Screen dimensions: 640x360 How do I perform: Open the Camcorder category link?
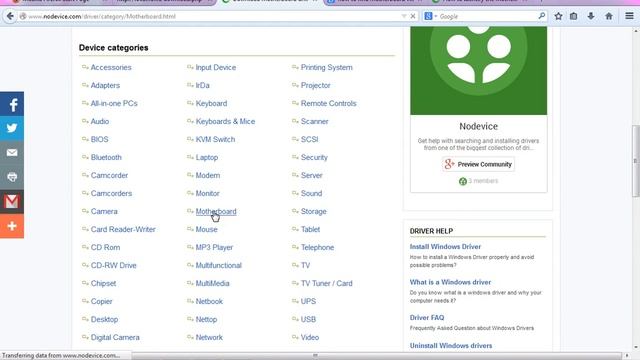[109, 175]
